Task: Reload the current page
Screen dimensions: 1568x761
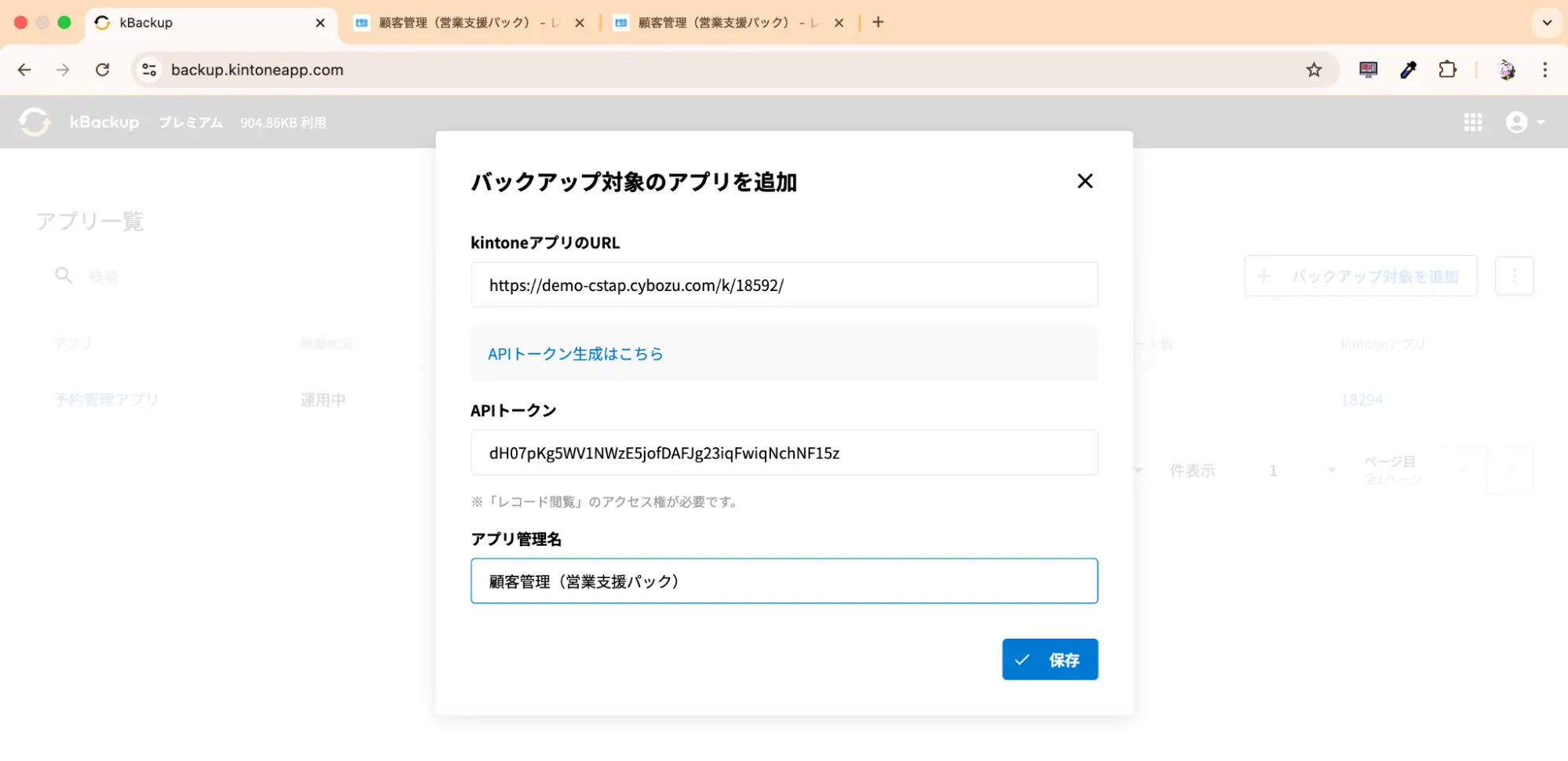Action: (103, 70)
